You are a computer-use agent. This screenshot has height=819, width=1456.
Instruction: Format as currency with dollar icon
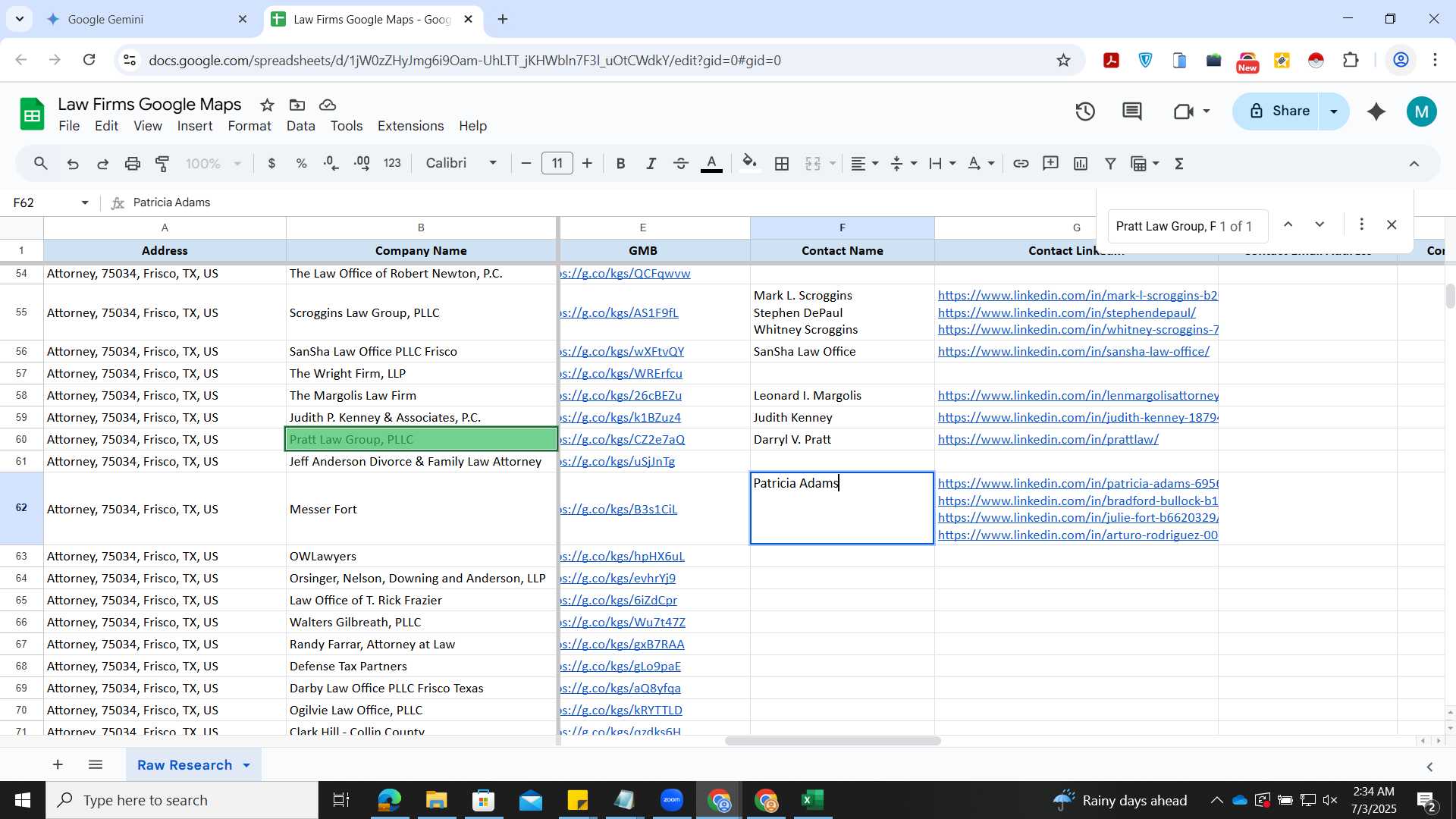coord(271,163)
